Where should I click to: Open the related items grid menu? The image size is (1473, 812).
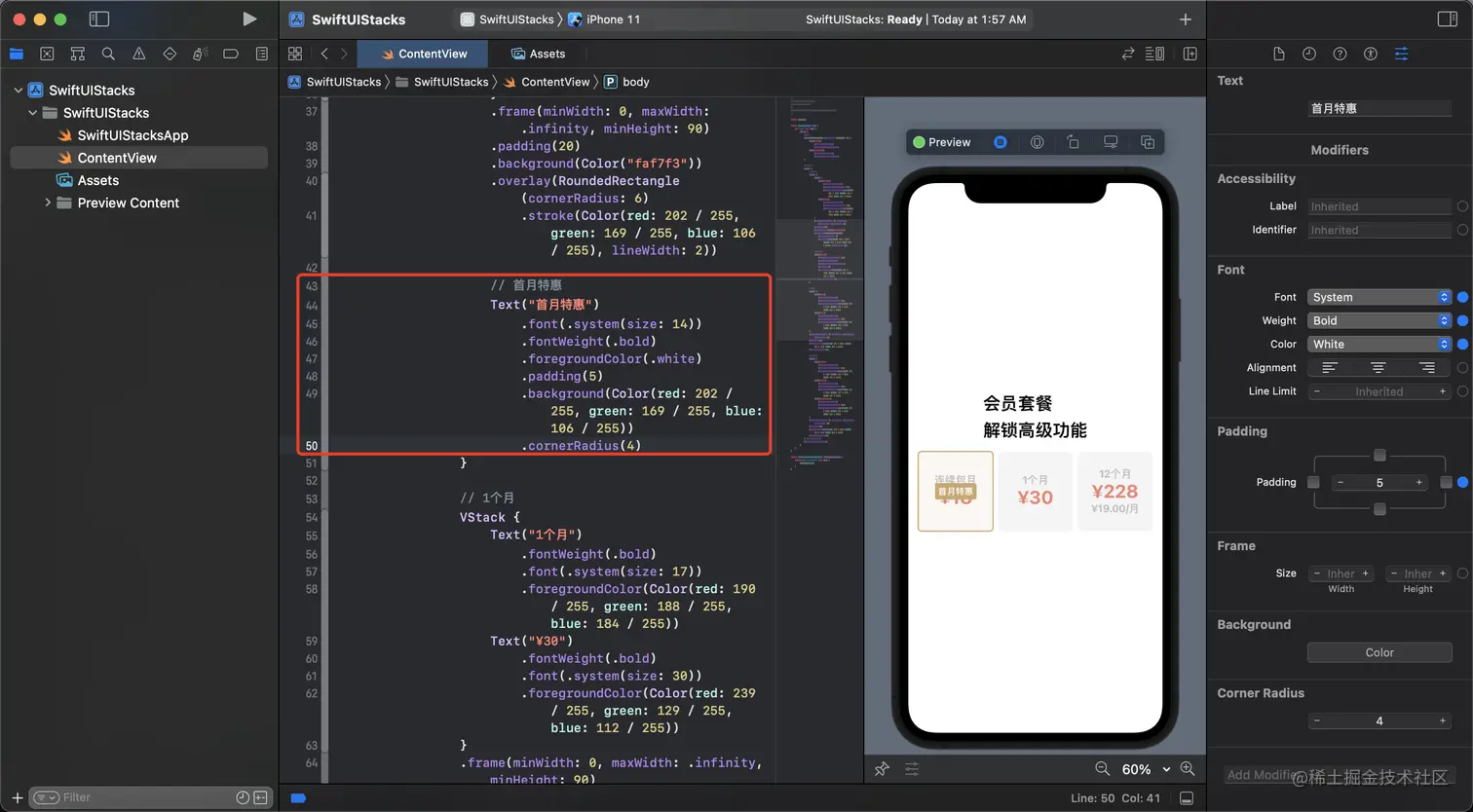click(295, 54)
